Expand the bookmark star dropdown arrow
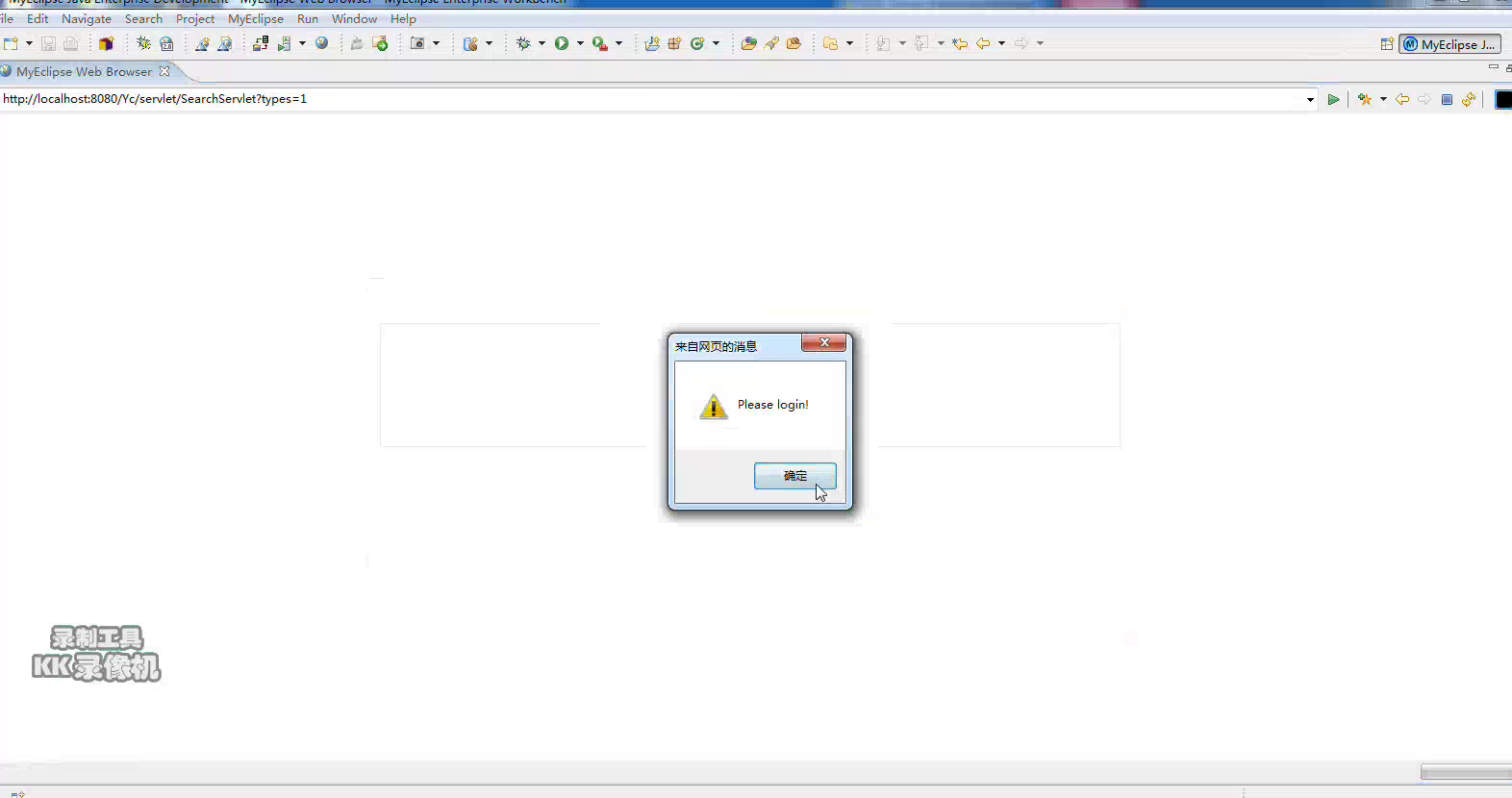The height and width of the screenshot is (798, 1512). (x=1383, y=99)
